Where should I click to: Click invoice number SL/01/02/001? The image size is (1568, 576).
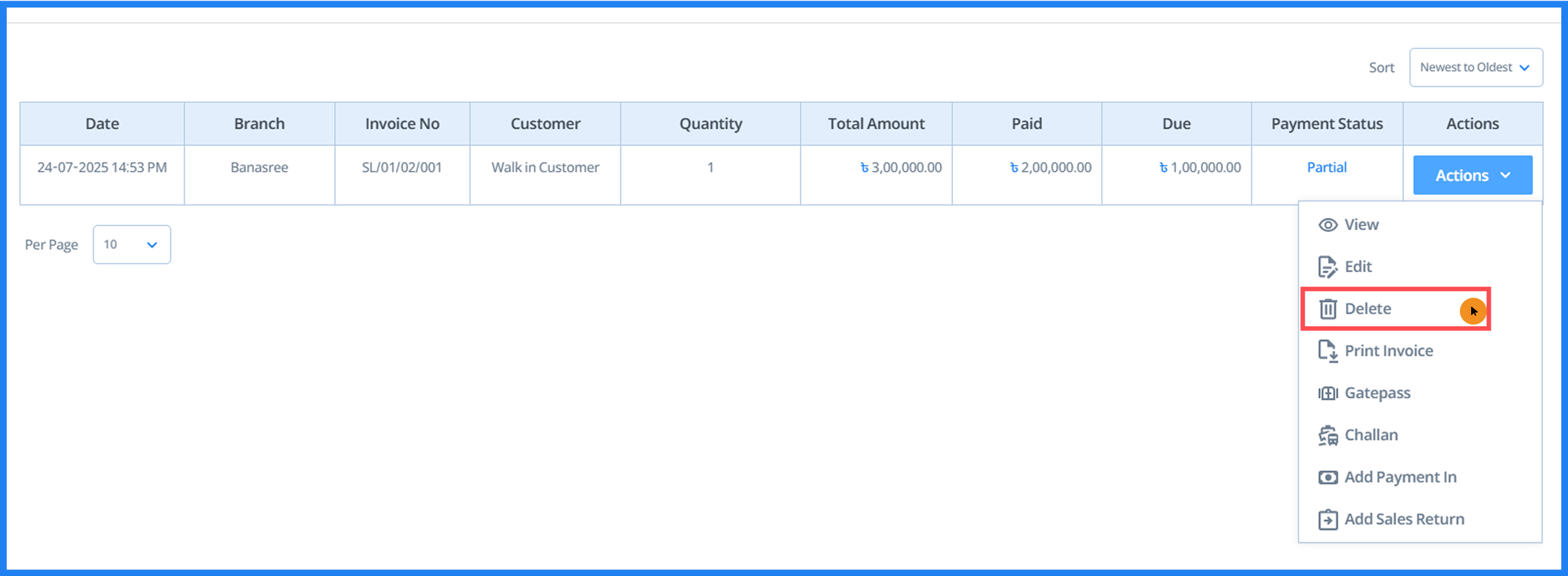click(x=401, y=167)
